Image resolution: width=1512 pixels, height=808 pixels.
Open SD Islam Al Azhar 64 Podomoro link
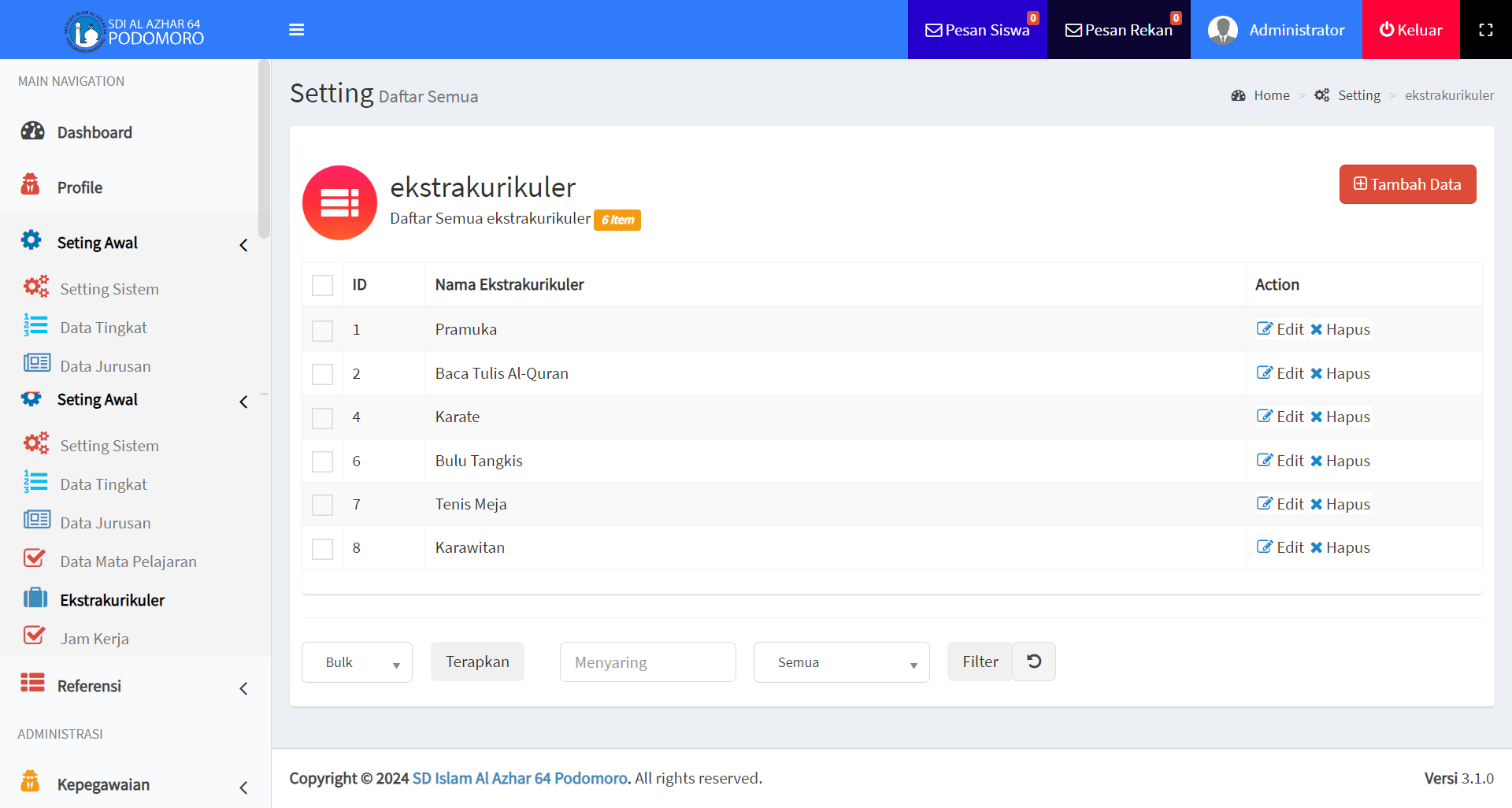tap(520, 778)
